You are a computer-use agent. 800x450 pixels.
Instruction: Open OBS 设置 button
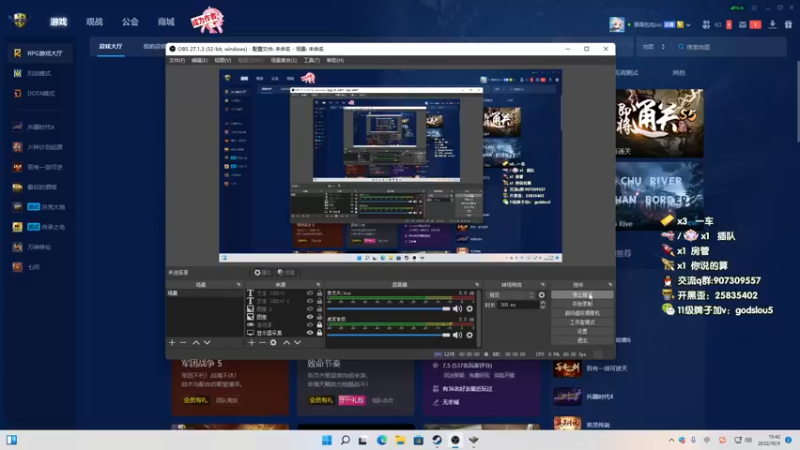582,331
